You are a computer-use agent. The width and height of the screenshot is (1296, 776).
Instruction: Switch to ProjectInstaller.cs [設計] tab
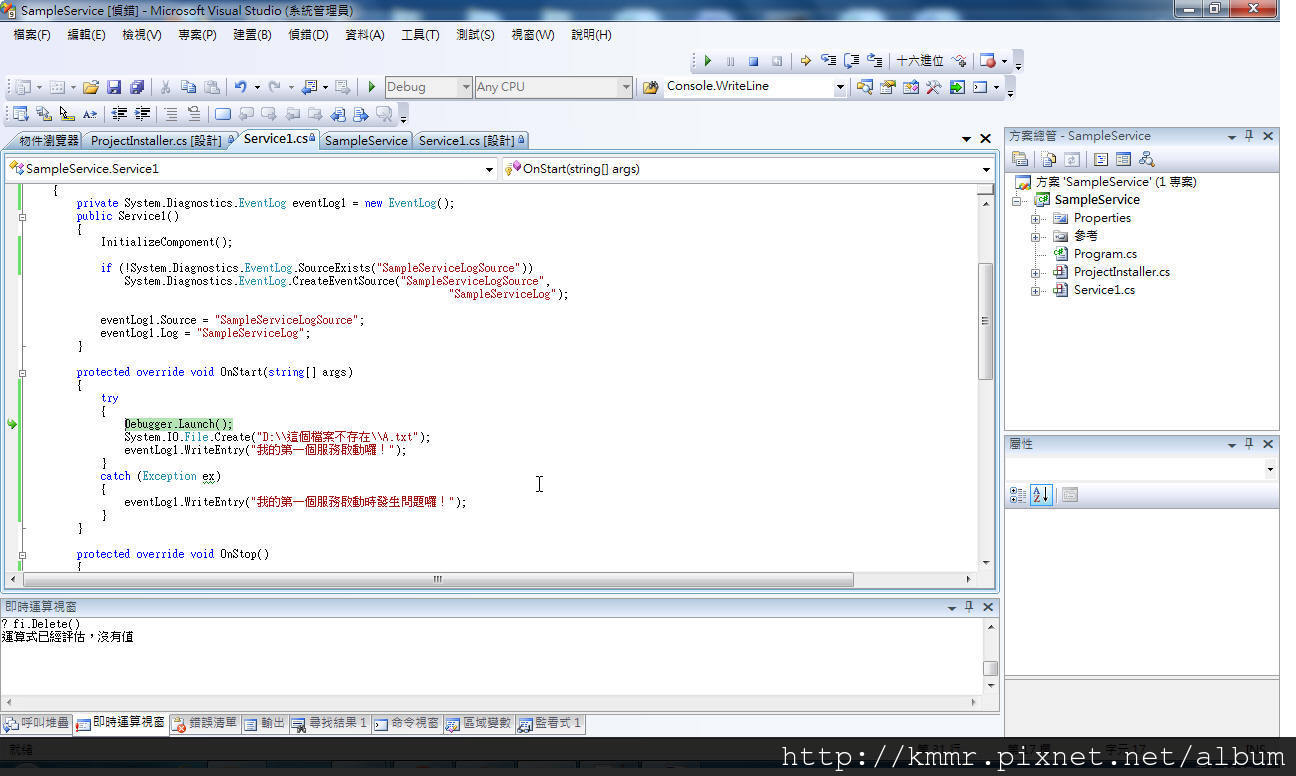point(158,141)
